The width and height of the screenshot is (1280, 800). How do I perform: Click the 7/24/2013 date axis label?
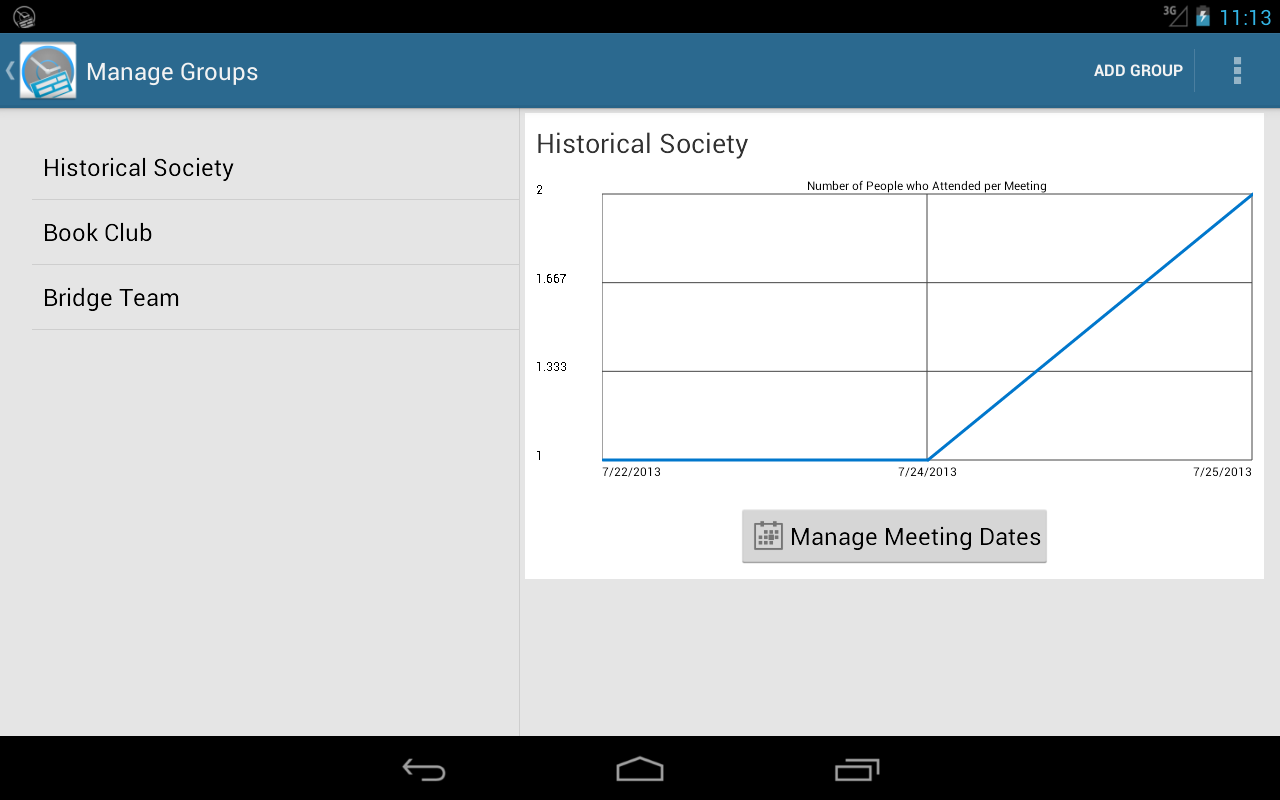pos(927,472)
